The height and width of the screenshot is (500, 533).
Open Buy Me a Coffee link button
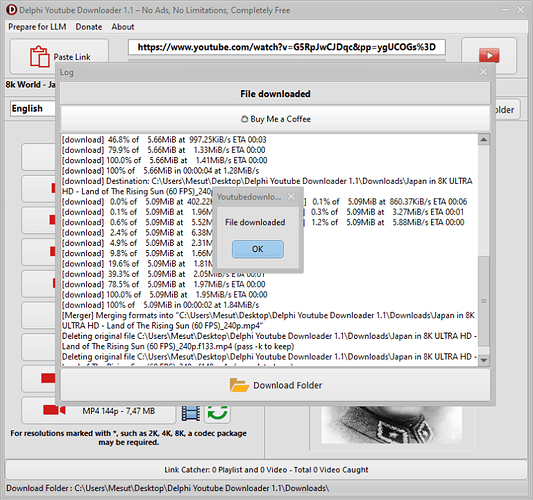(275, 119)
